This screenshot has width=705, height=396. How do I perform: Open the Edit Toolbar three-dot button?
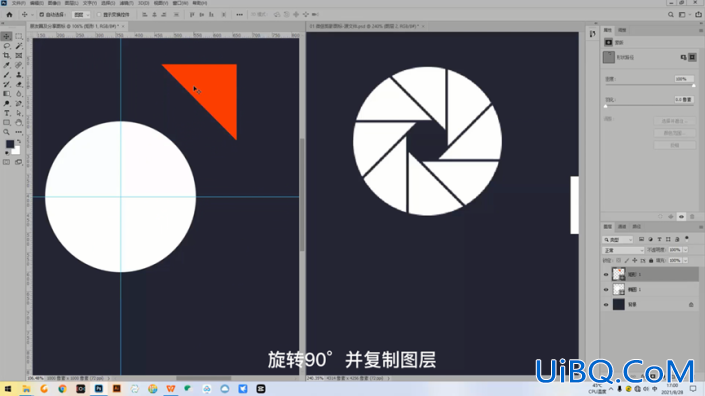coord(18,132)
